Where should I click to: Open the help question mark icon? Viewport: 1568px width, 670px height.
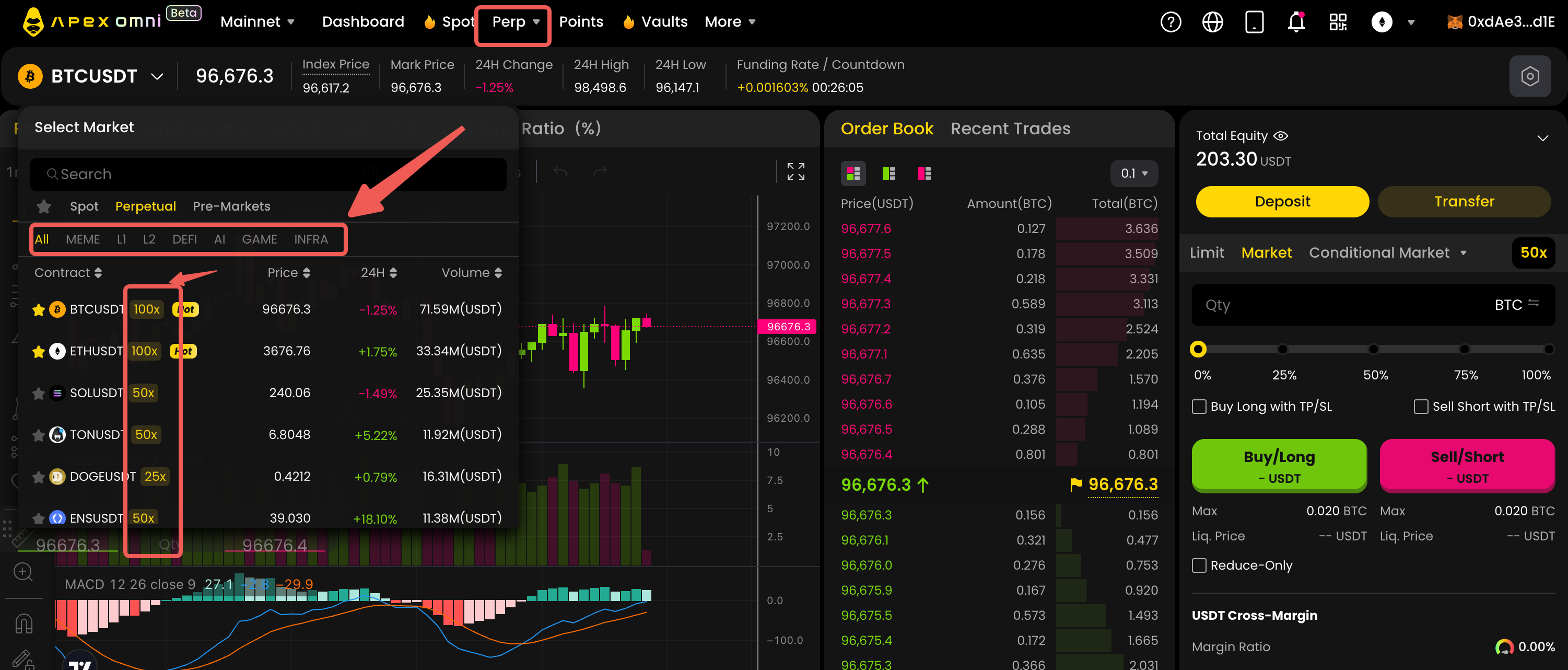click(x=1171, y=22)
